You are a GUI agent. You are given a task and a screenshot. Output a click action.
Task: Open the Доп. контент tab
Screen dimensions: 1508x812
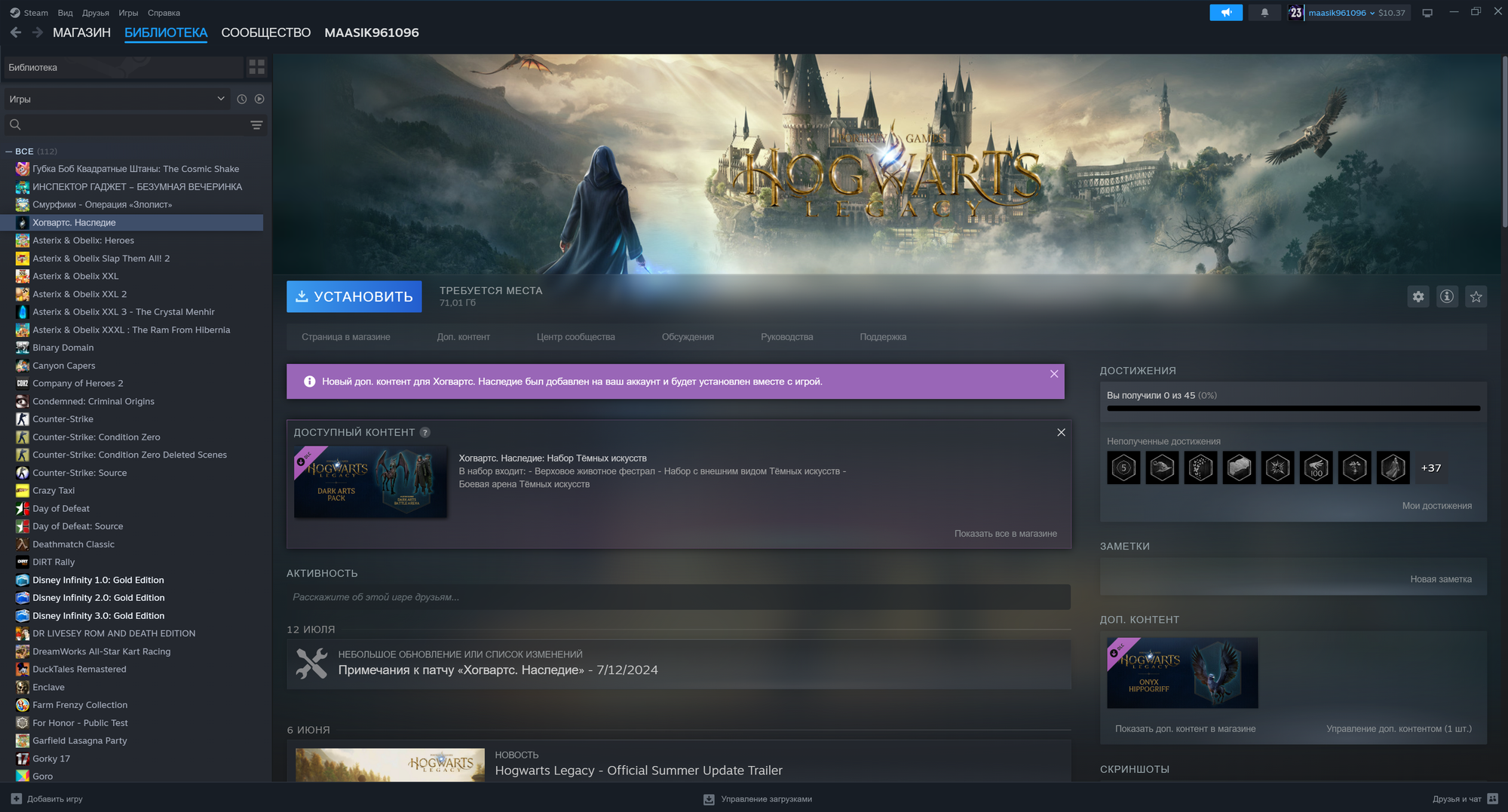click(x=463, y=337)
